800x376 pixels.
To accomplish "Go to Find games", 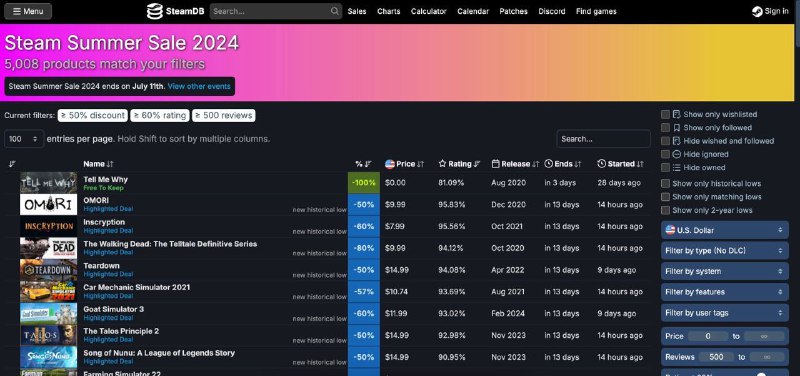I will click(596, 11).
